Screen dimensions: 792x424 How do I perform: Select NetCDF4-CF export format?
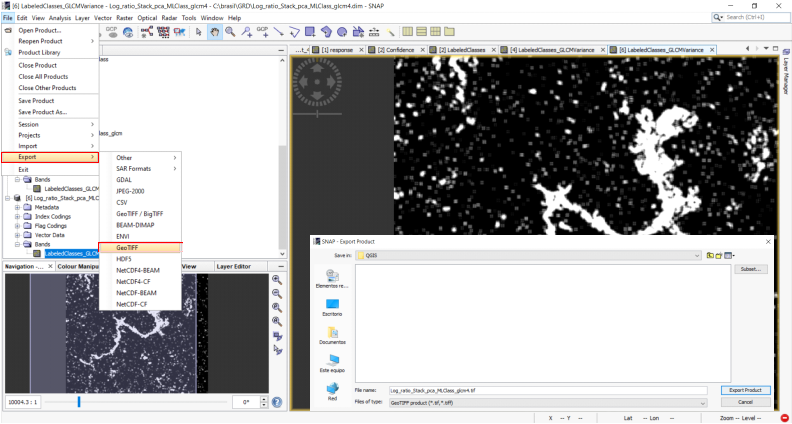(x=131, y=281)
